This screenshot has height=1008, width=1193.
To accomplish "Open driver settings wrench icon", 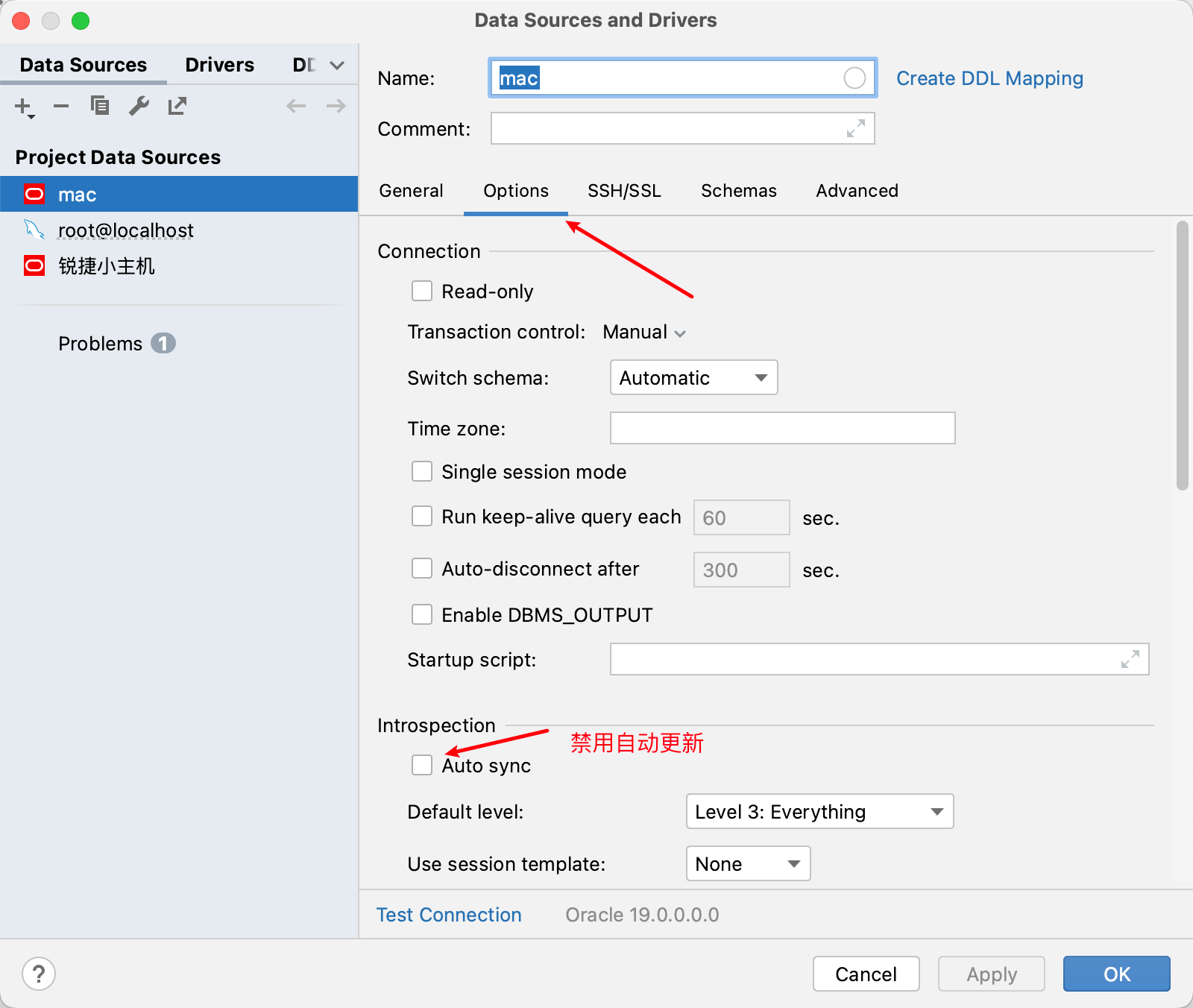I will pyautogui.click(x=139, y=106).
